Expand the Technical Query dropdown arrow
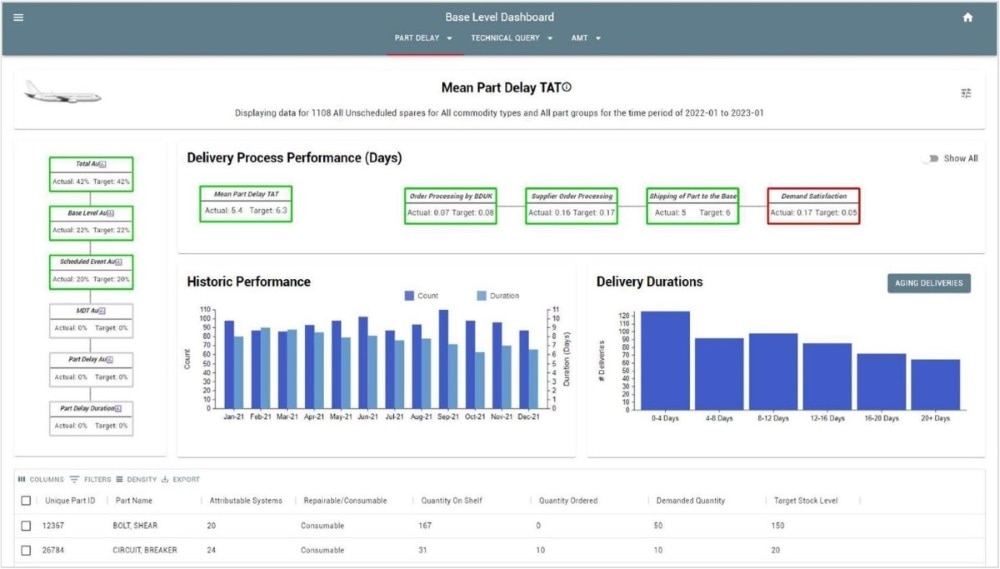This screenshot has height=569, width=1000. 550,38
